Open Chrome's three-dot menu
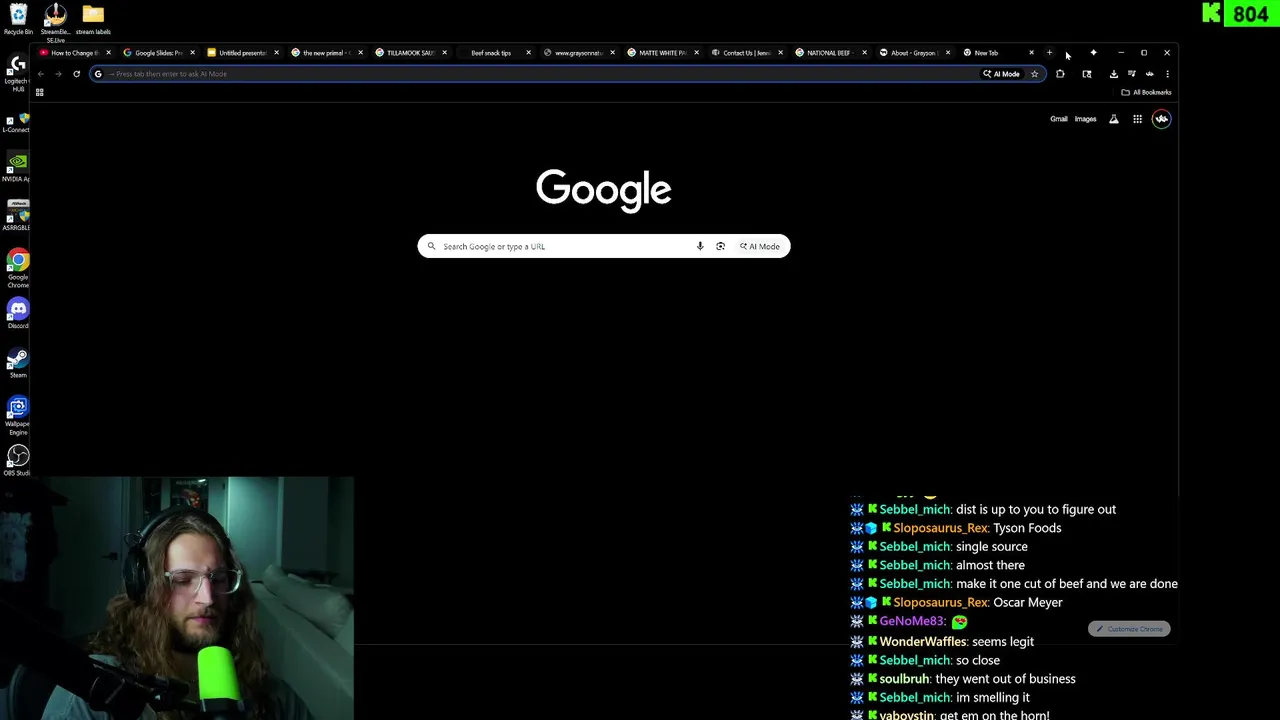 tap(1167, 74)
